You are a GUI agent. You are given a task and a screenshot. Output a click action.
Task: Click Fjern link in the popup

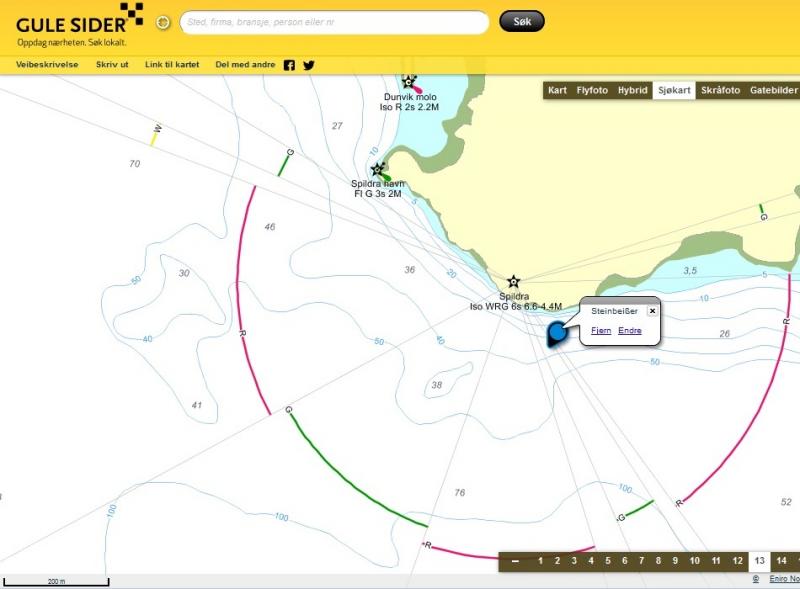[601, 331]
